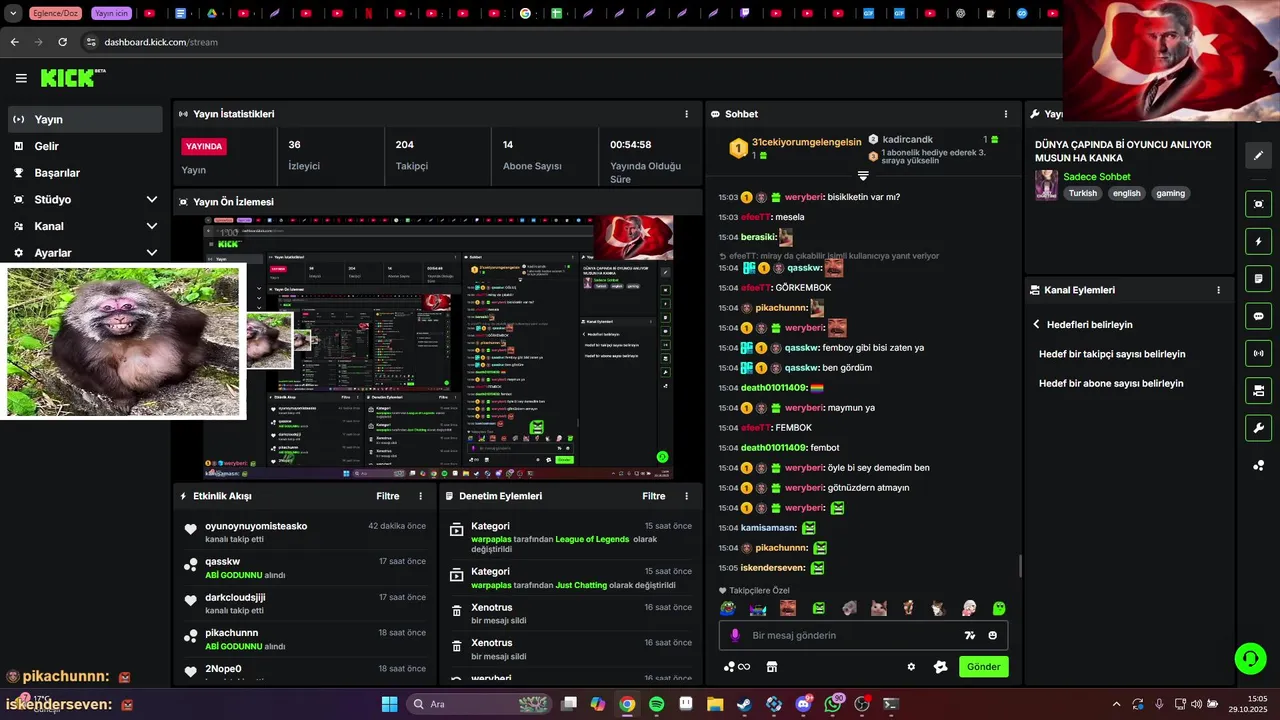1280x720 pixels.
Task: Click the badge icon next to Gönder
Action: click(940, 667)
